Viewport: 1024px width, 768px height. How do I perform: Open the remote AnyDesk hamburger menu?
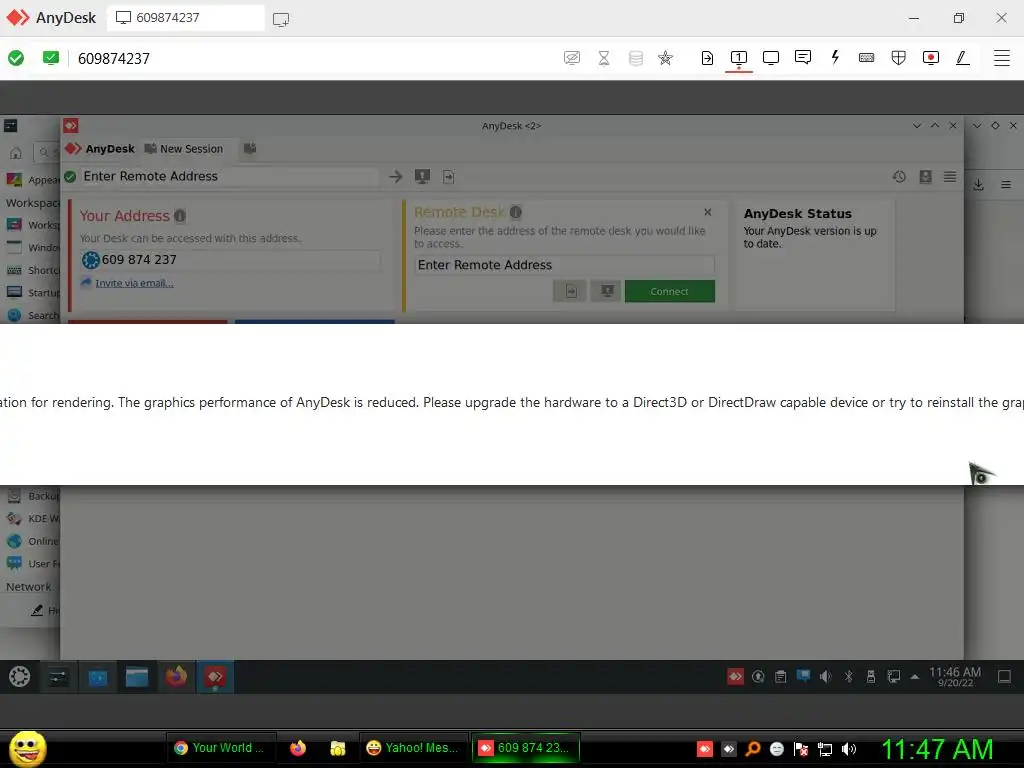pyautogui.click(x=950, y=176)
